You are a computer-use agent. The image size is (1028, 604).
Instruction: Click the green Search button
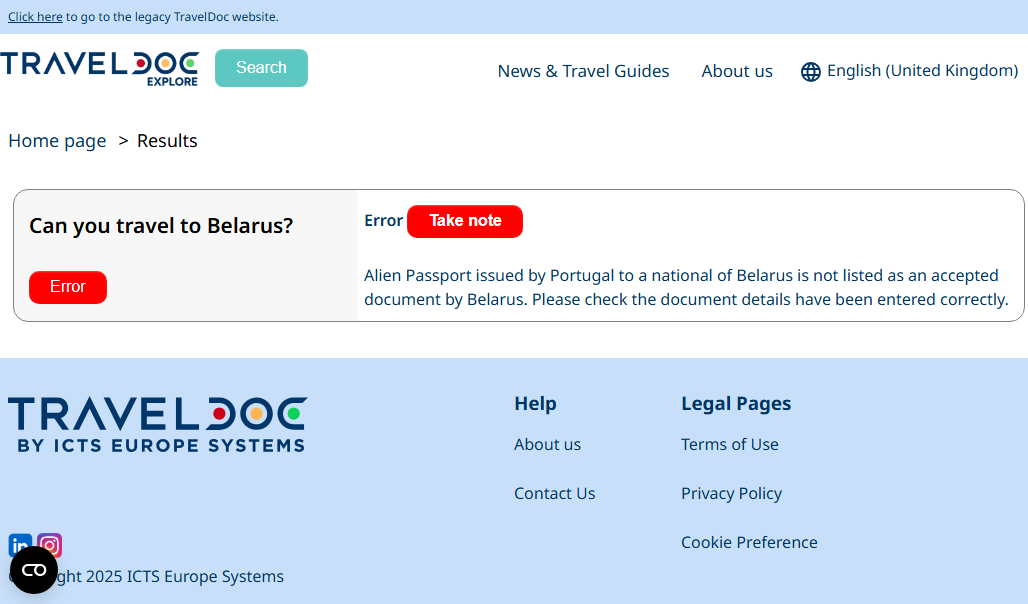coord(261,68)
